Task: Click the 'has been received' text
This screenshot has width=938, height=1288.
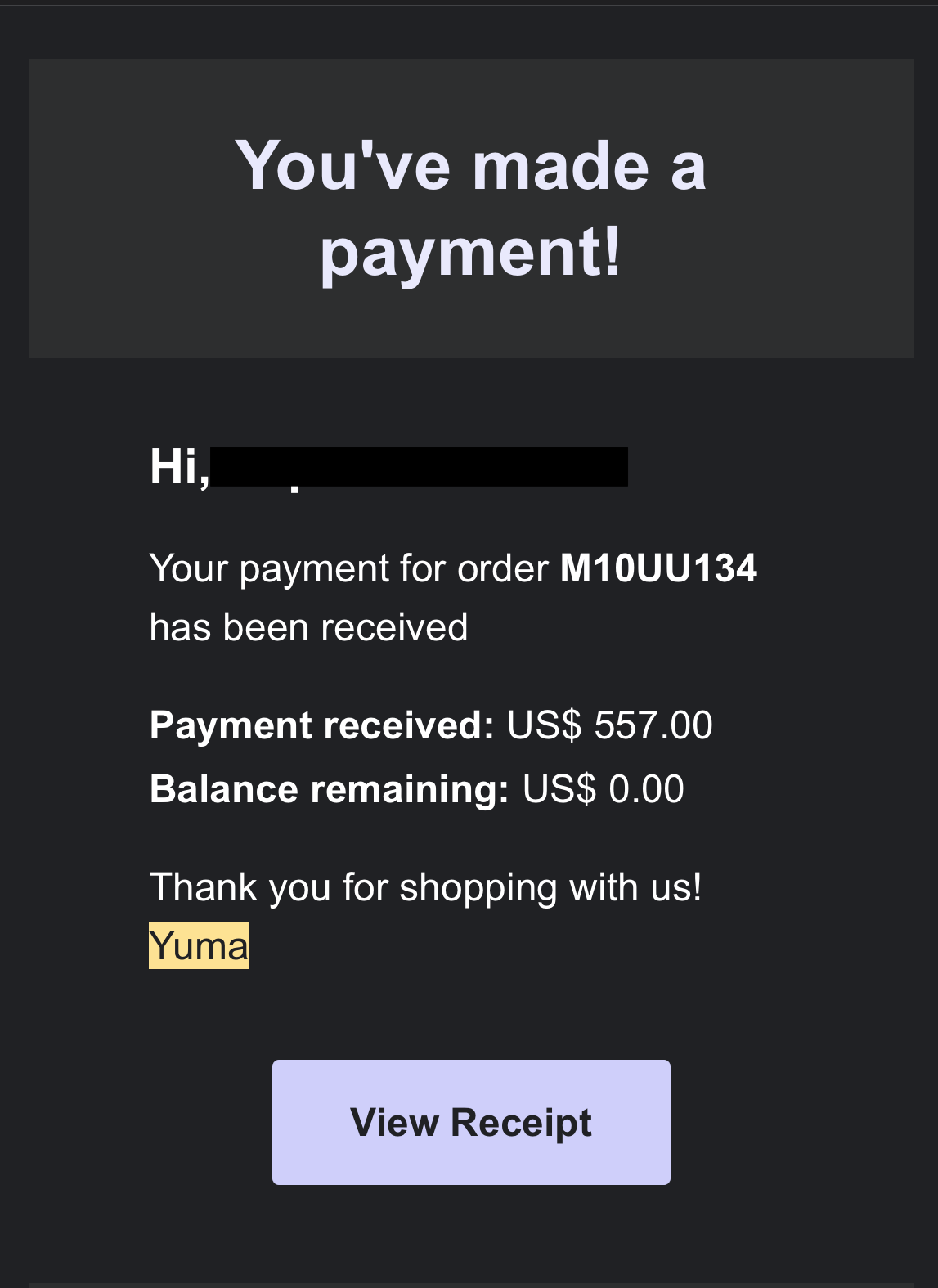Action: point(308,628)
